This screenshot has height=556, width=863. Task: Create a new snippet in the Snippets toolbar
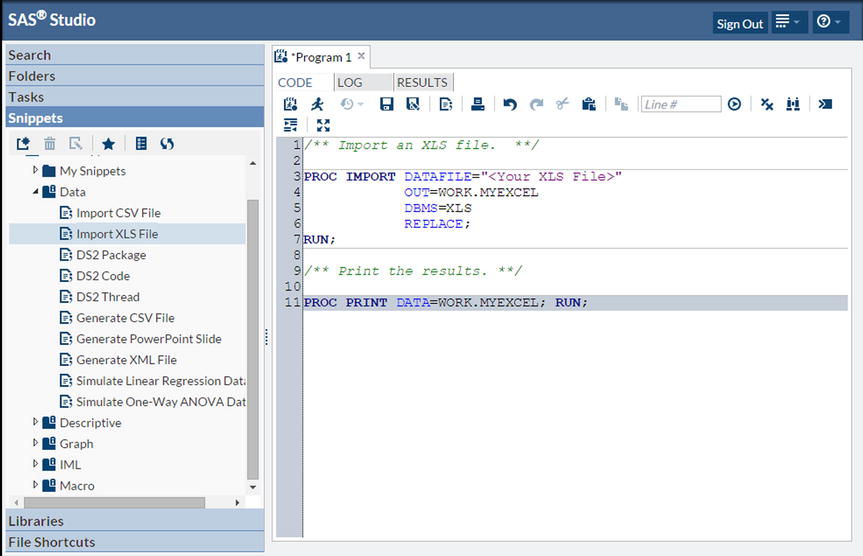pyautogui.click(x=23, y=144)
